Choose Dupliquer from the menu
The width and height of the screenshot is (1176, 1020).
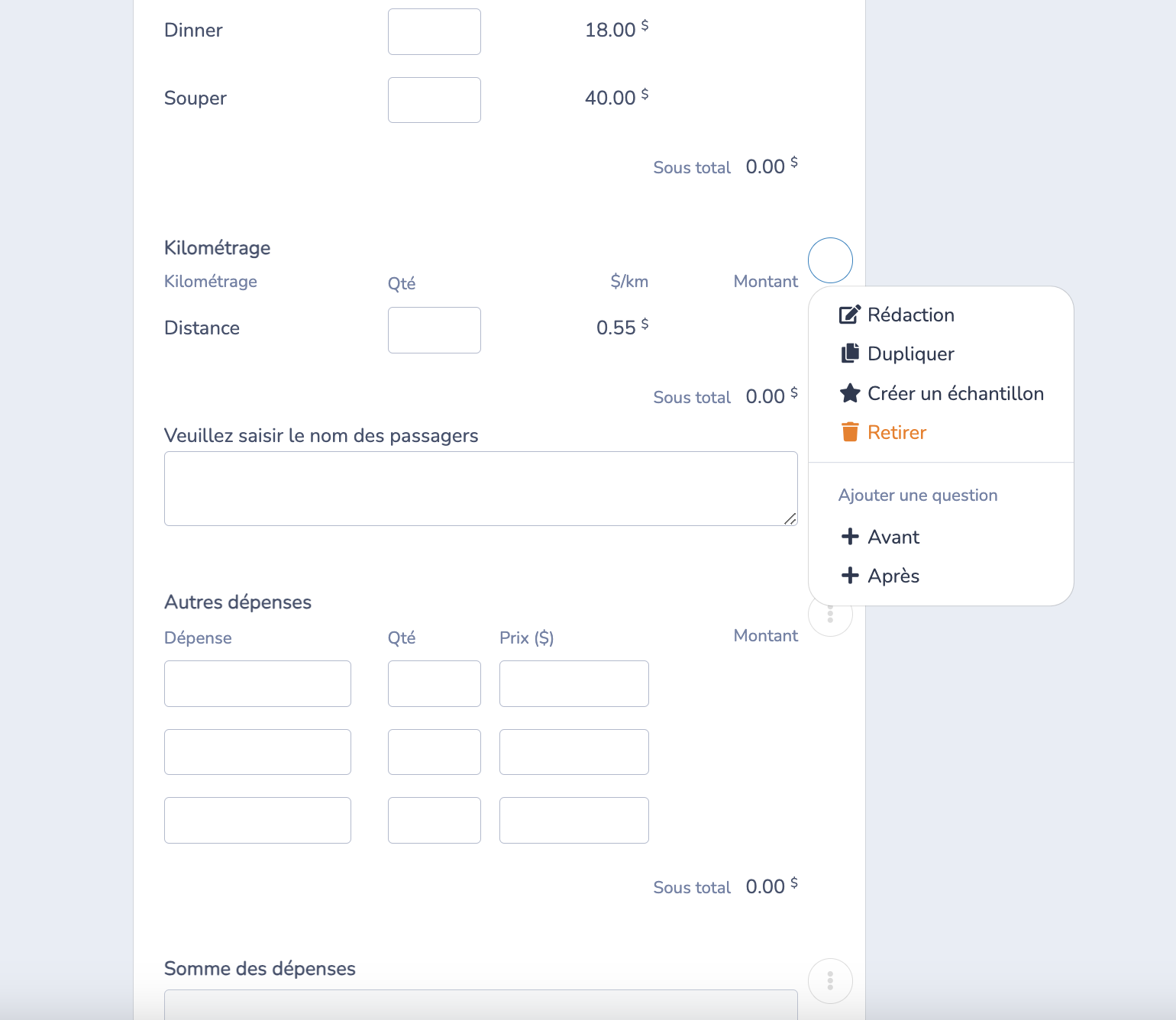[x=911, y=353]
